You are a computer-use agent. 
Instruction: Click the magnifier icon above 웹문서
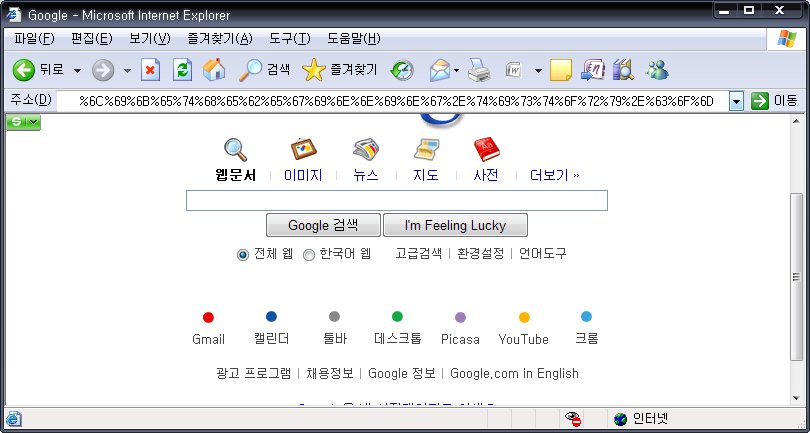236,150
